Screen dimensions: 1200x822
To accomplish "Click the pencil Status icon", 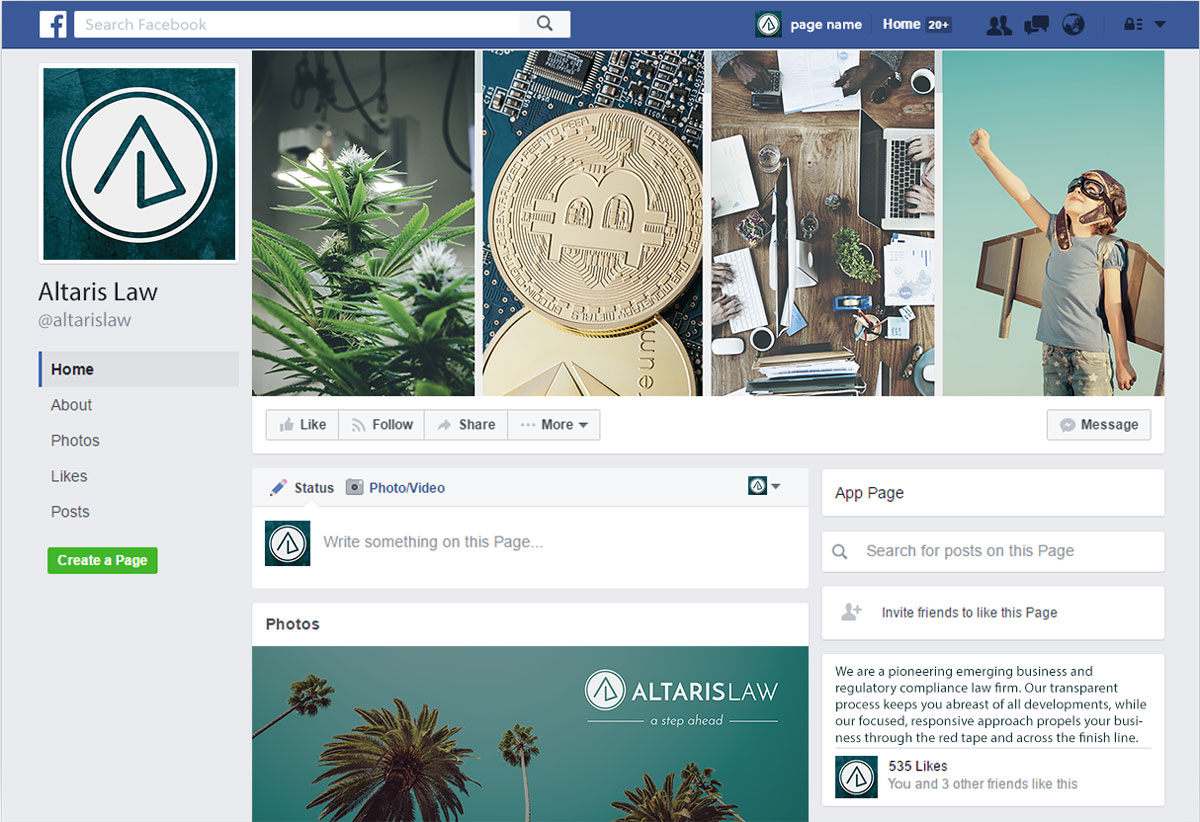I will 278,488.
